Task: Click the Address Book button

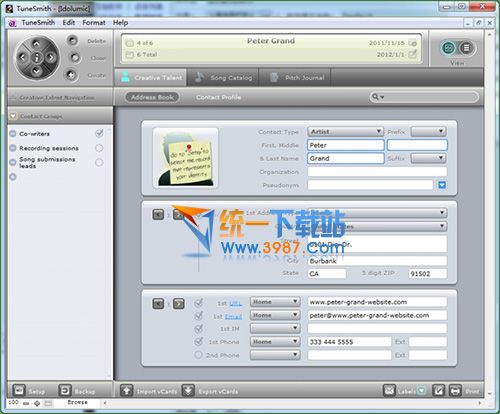Action: point(152,97)
